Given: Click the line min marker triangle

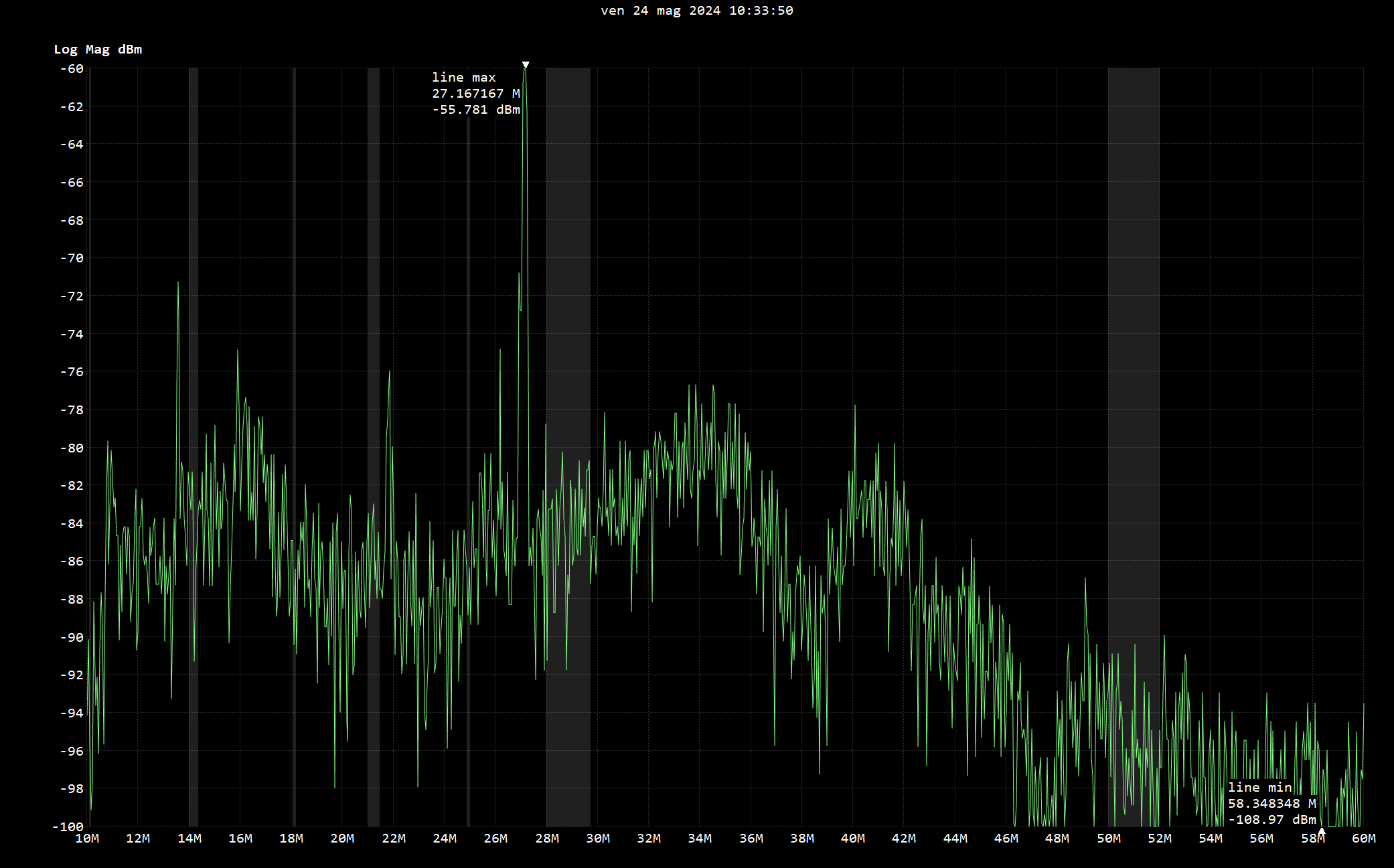Looking at the screenshot, I should pyautogui.click(x=1321, y=831).
